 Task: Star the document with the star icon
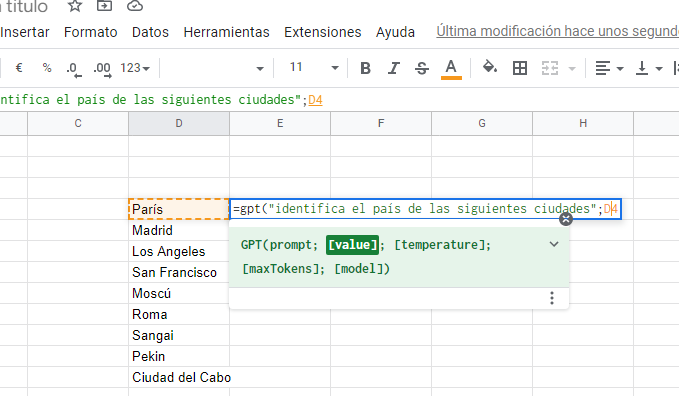[x=75, y=6]
